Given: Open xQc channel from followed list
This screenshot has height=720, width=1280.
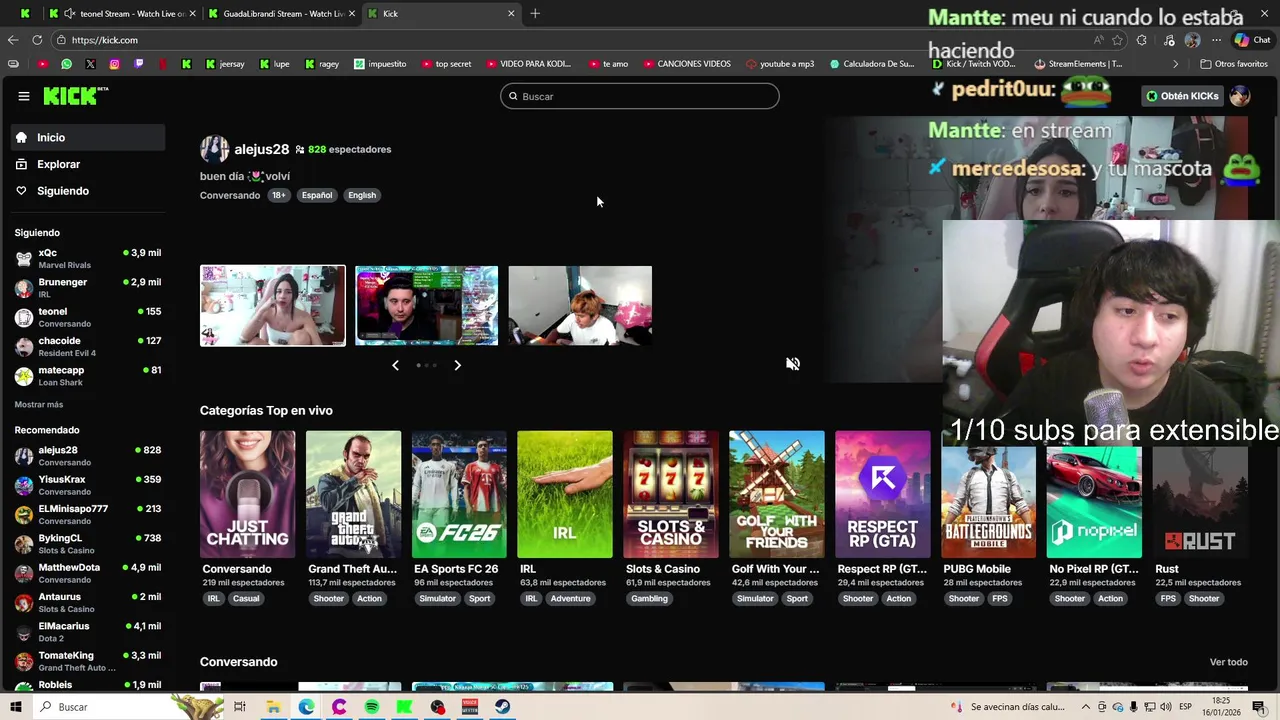Looking at the screenshot, I should click(x=89, y=259).
